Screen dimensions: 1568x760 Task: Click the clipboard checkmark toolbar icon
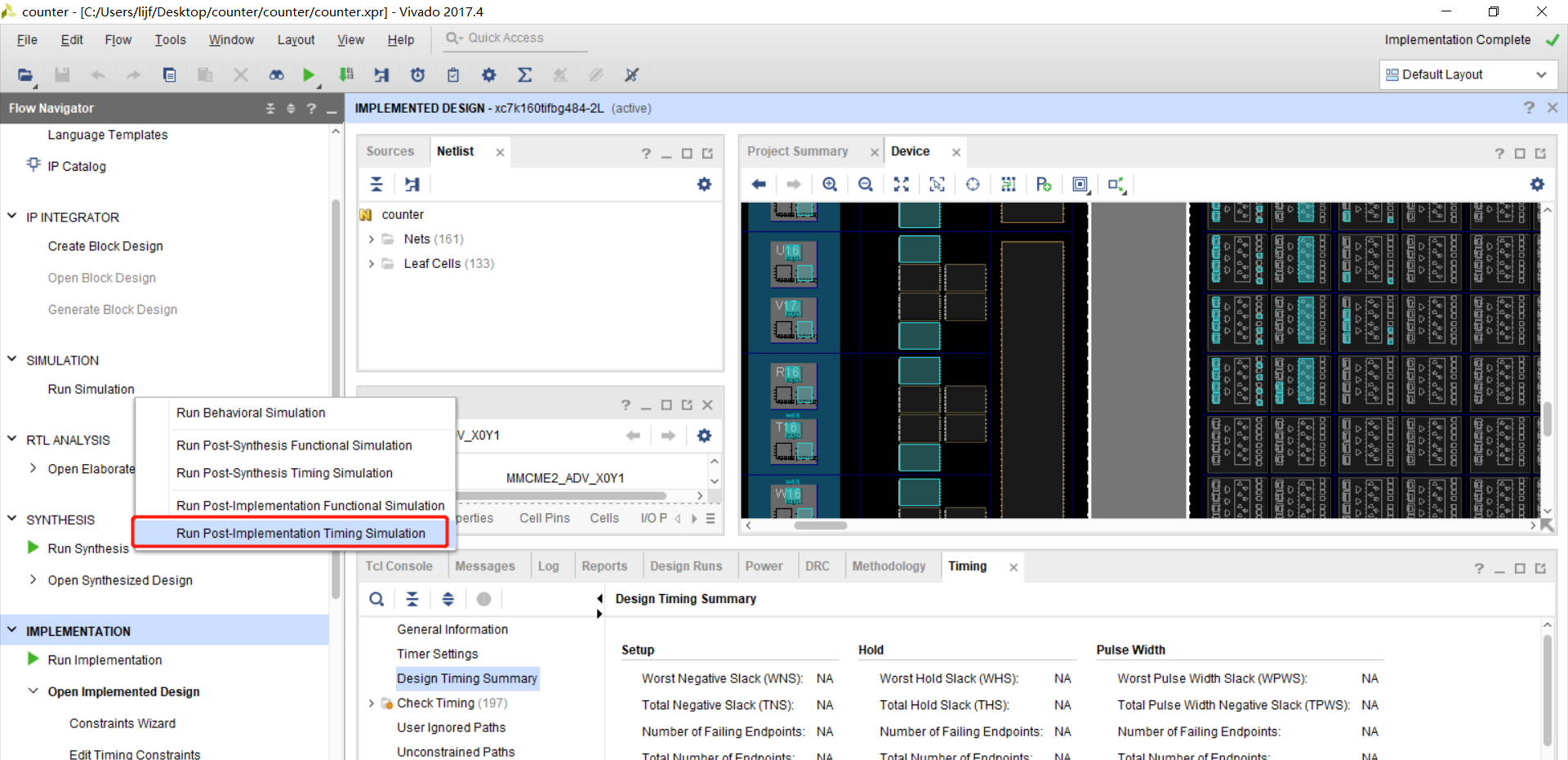[x=453, y=75]
